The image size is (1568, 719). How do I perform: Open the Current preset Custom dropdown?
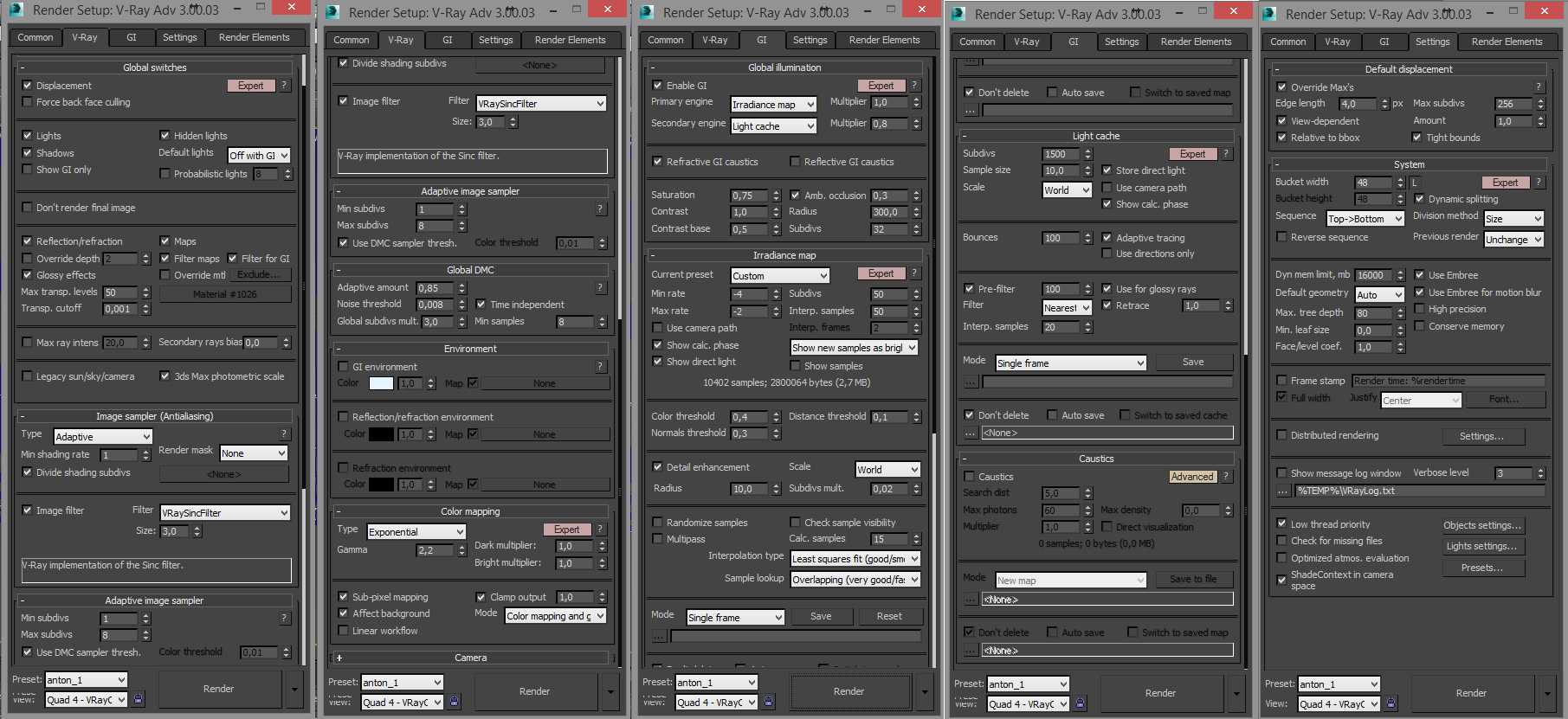click(780, 276)
